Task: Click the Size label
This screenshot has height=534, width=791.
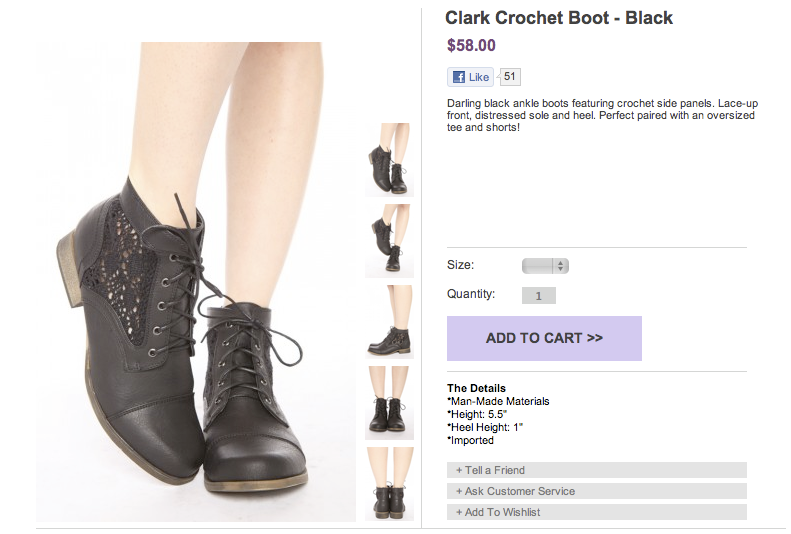Action: pyautogui.click(x=460, y=265)
